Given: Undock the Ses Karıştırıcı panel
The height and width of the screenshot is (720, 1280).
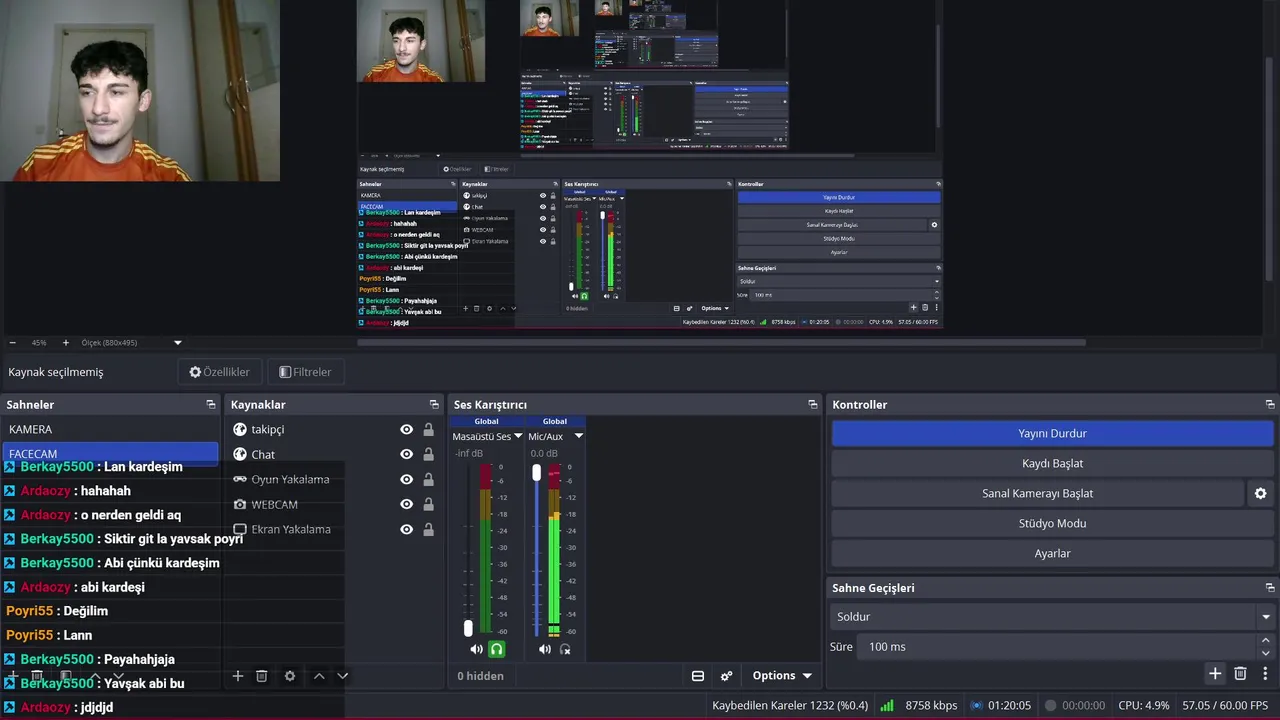Looking at the screenshot, I should (x=813, y=405).
